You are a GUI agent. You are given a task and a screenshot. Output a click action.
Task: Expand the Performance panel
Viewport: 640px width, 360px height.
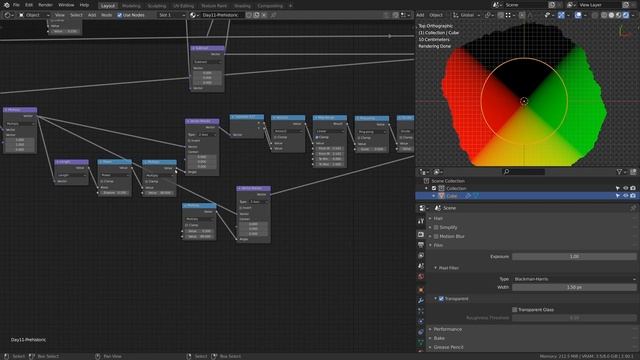click(447, 329)
